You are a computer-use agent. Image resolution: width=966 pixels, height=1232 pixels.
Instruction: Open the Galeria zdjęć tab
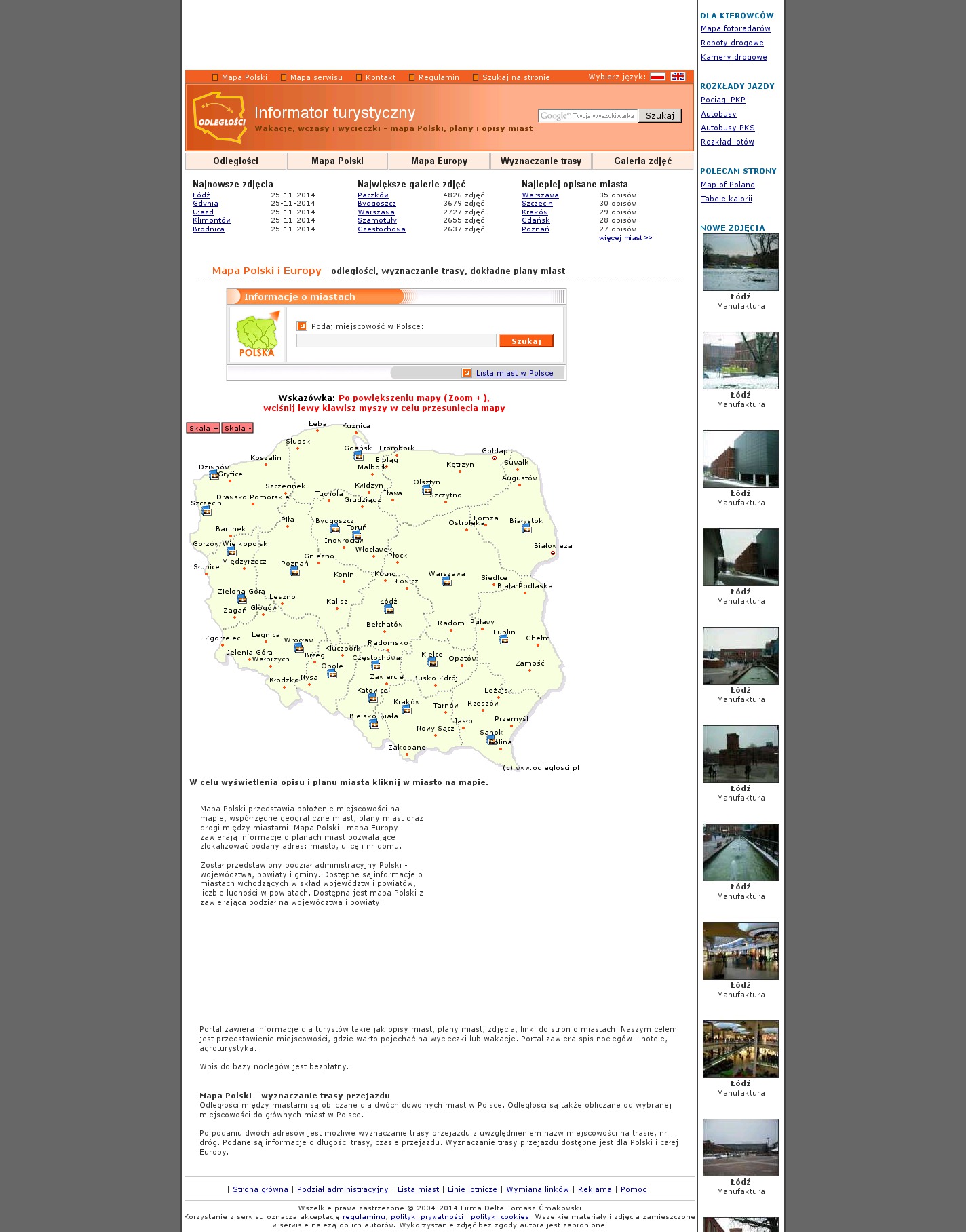[x=642, y=161]
